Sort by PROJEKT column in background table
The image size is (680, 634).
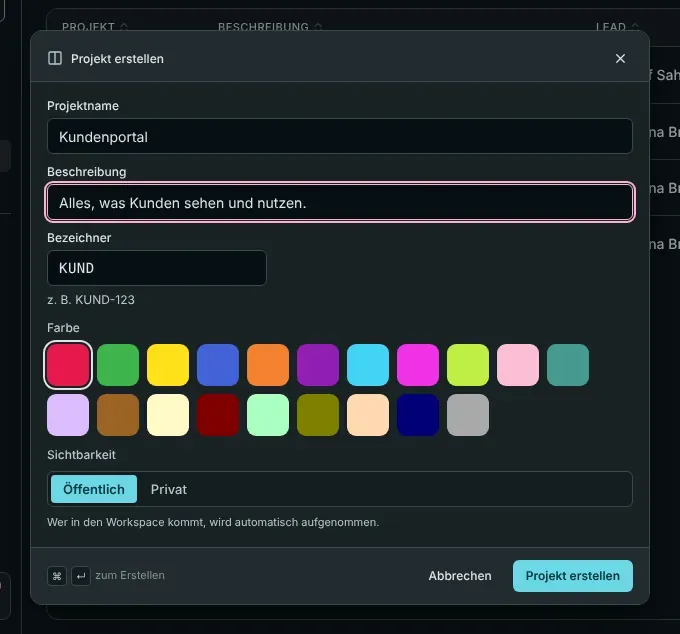pos(95,26)
